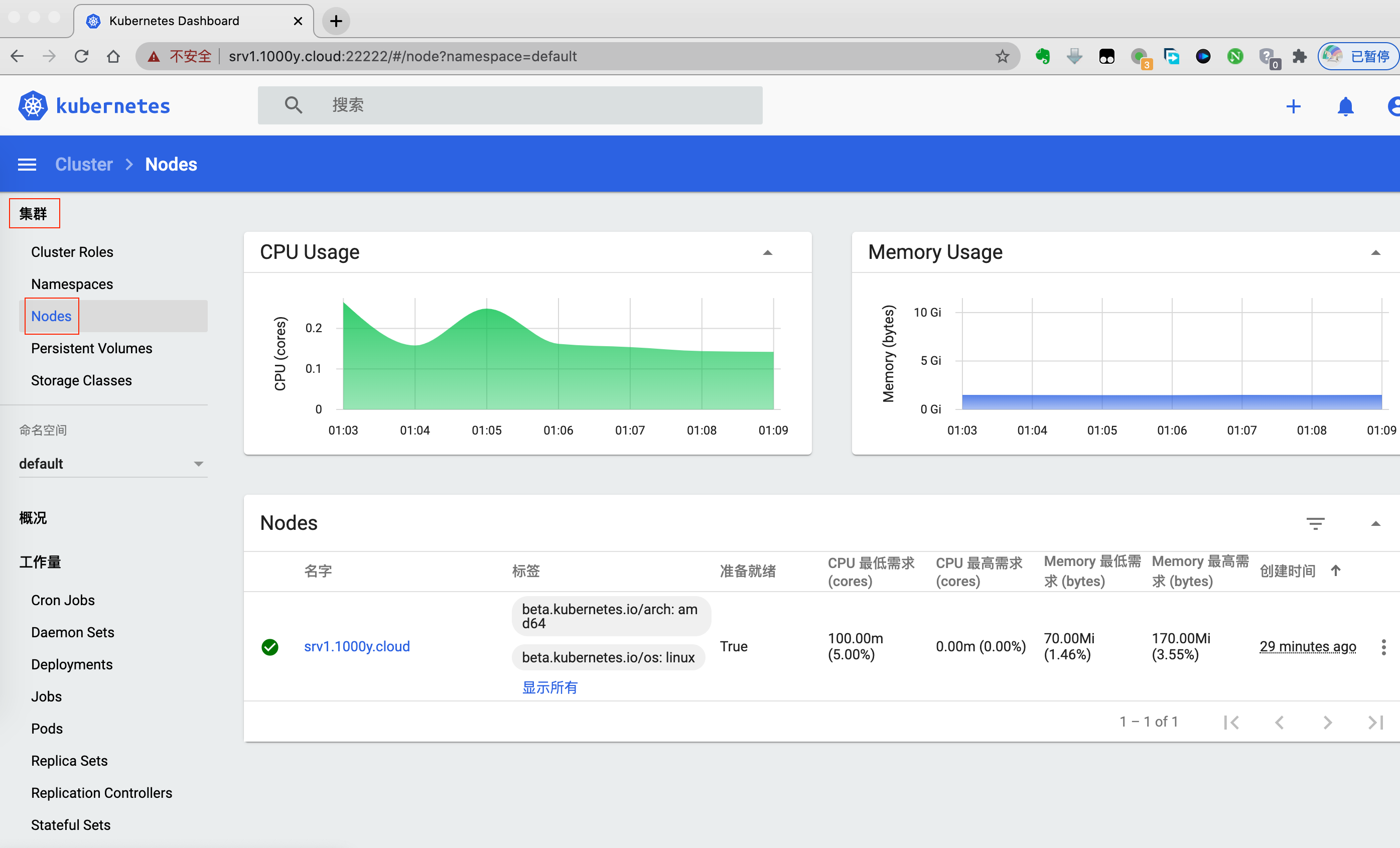Sort by 名字 column header

coord(318,571)
